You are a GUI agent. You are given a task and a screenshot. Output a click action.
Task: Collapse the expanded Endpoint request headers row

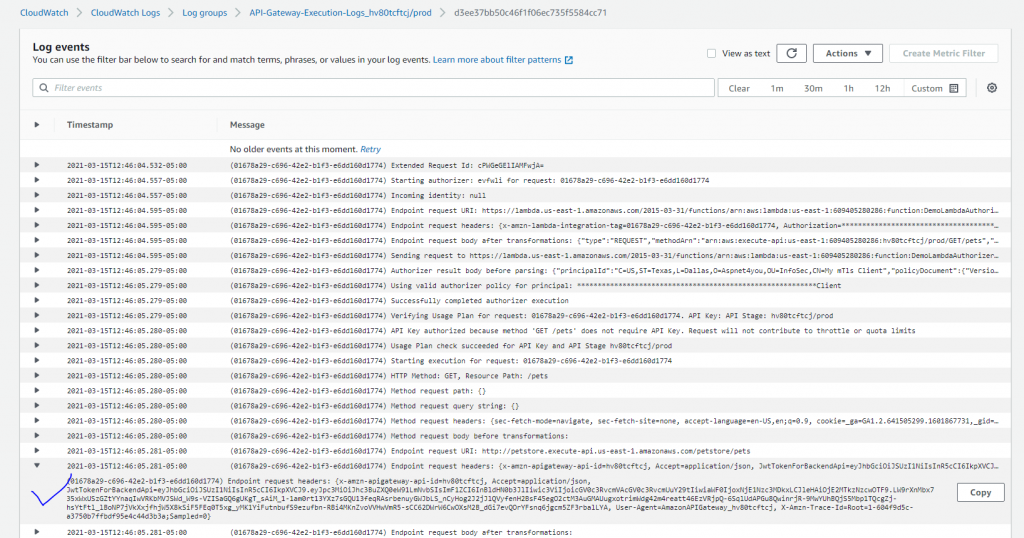[37, 466]
